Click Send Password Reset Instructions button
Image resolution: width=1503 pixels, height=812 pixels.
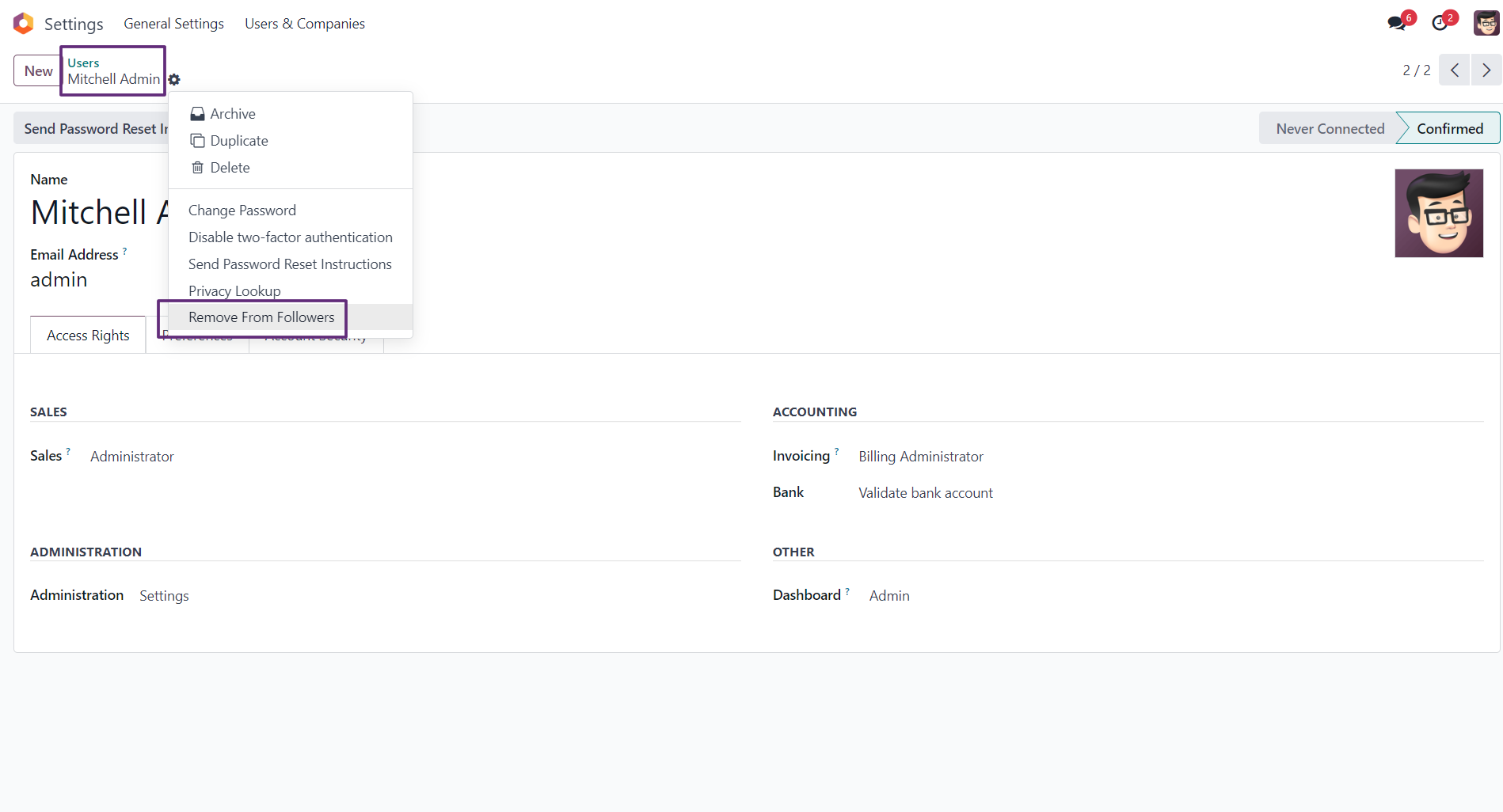pyautogui.click(x=91, y=128)
